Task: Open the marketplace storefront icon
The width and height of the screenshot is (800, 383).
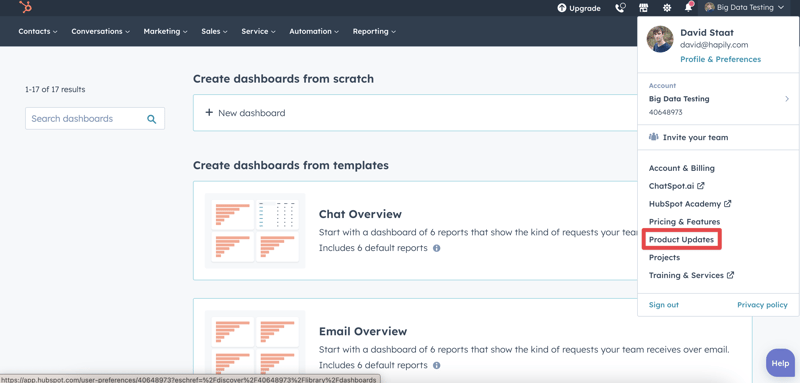Action: click(x=643, y=8)
